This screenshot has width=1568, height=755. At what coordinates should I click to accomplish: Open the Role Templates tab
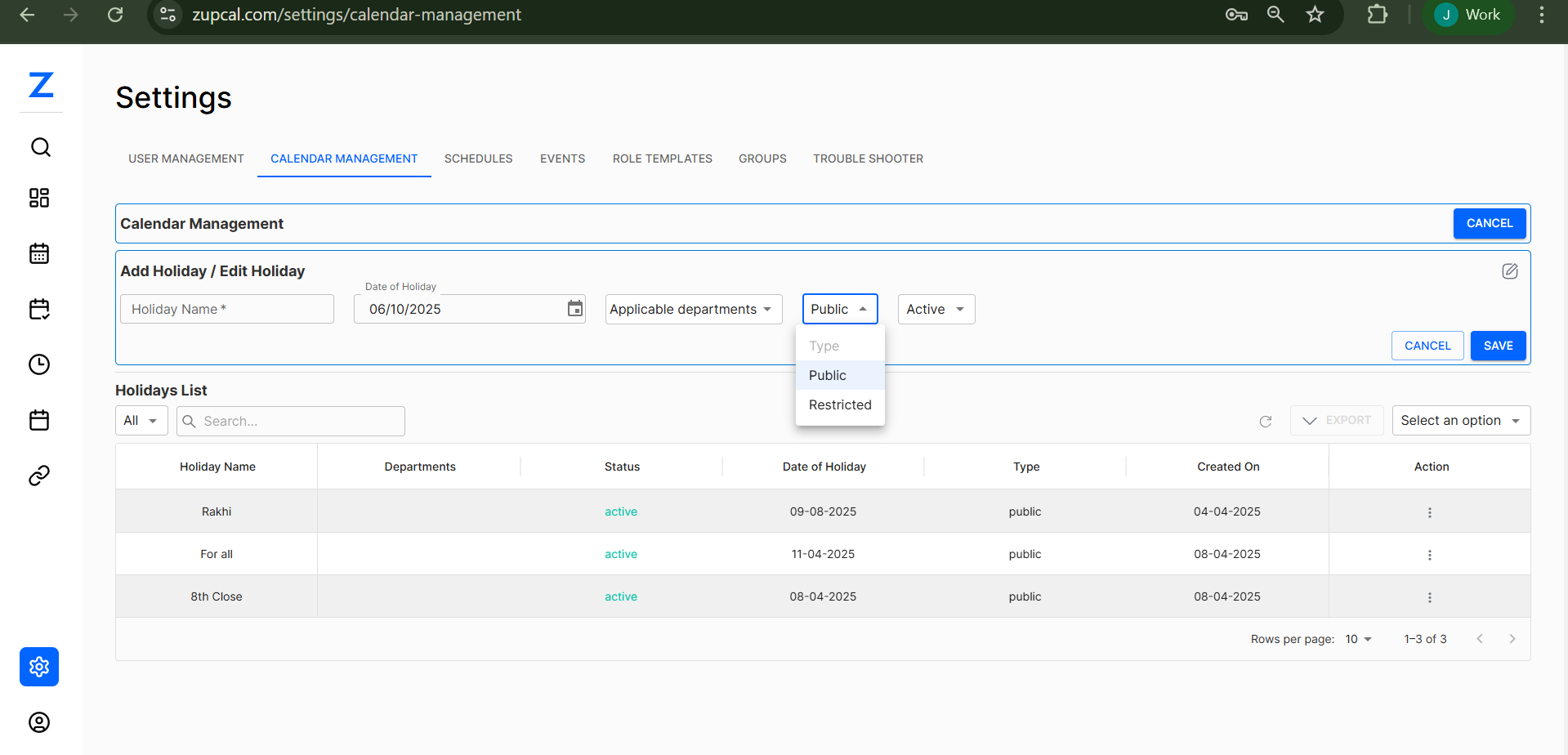662,159
